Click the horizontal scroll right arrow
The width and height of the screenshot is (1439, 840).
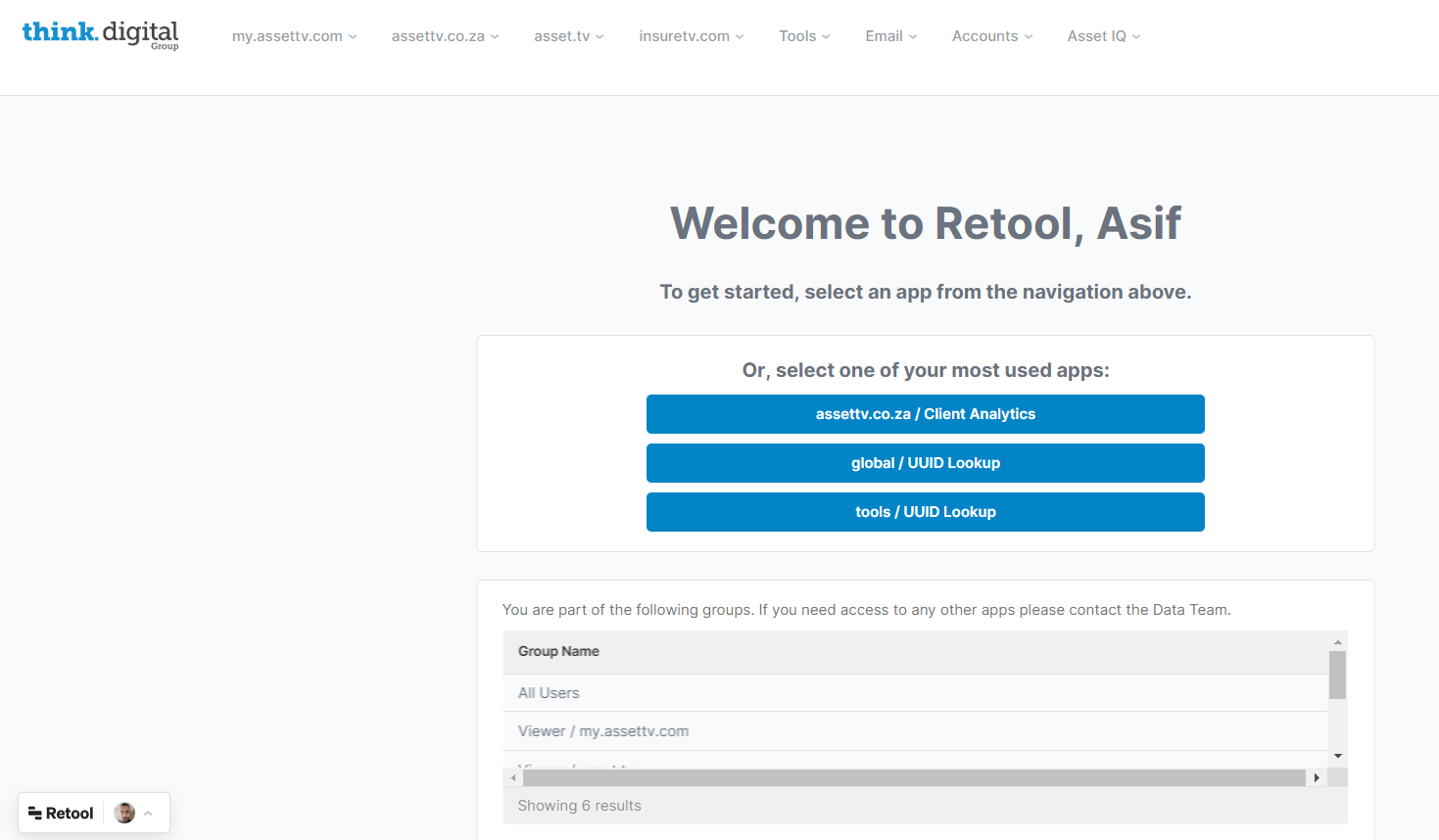1317,777
